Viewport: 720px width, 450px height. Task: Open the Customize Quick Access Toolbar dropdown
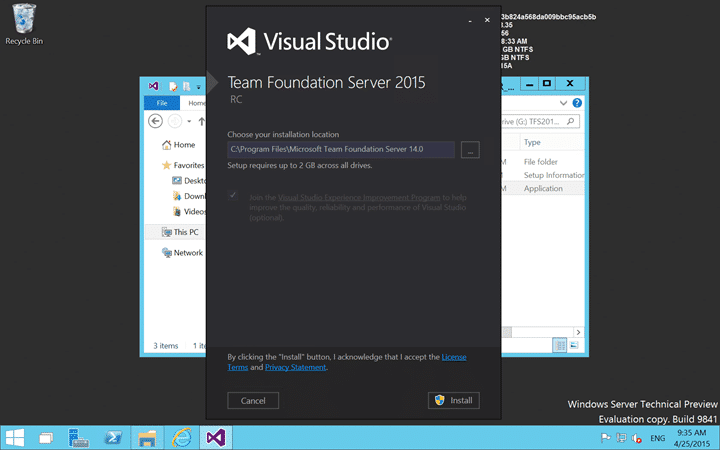[198, 87]
